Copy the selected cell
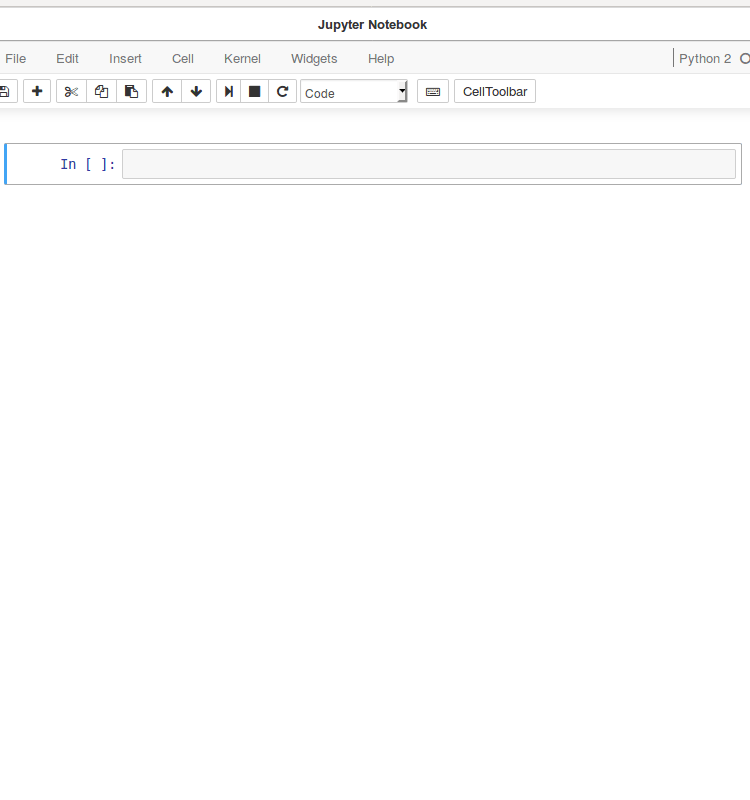 click(101, 92)
